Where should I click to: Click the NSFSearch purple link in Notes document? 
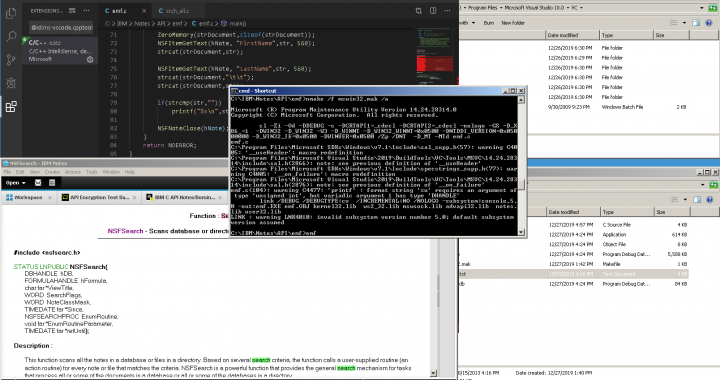125,231
